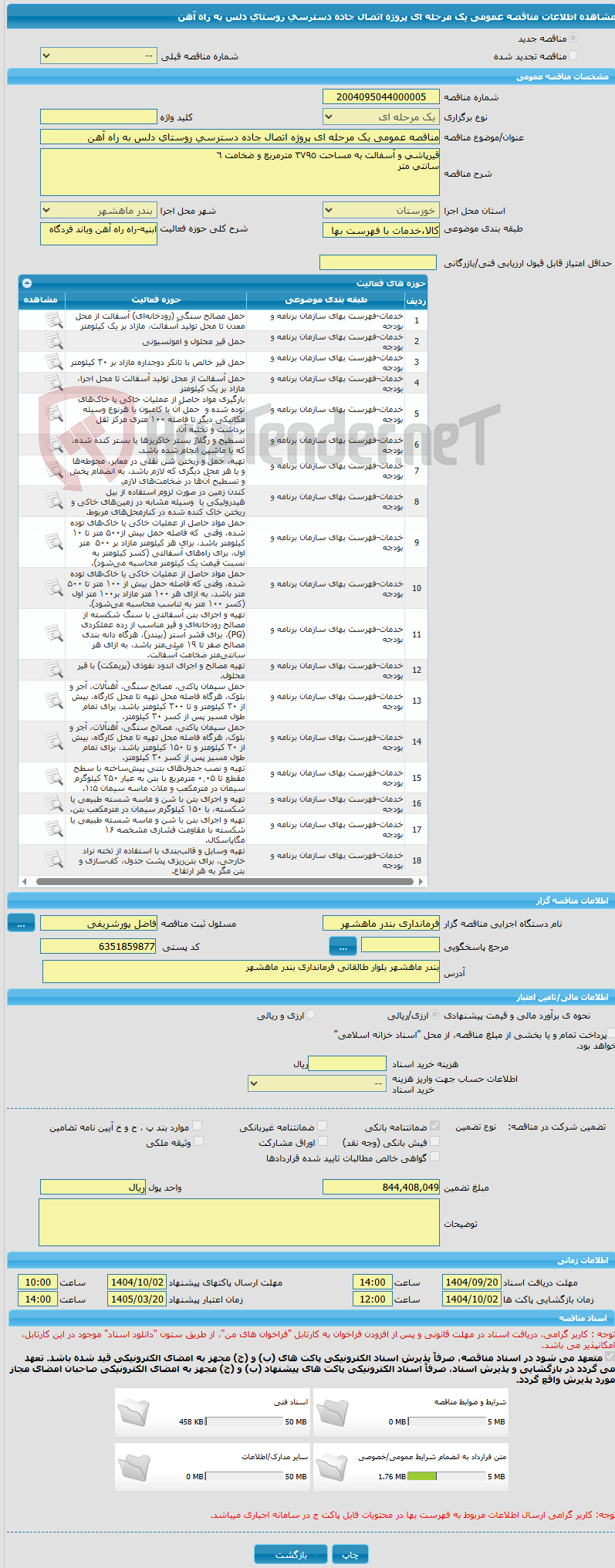
Task: Select مناقصه جدید radio button
Action: pos(573,38)
